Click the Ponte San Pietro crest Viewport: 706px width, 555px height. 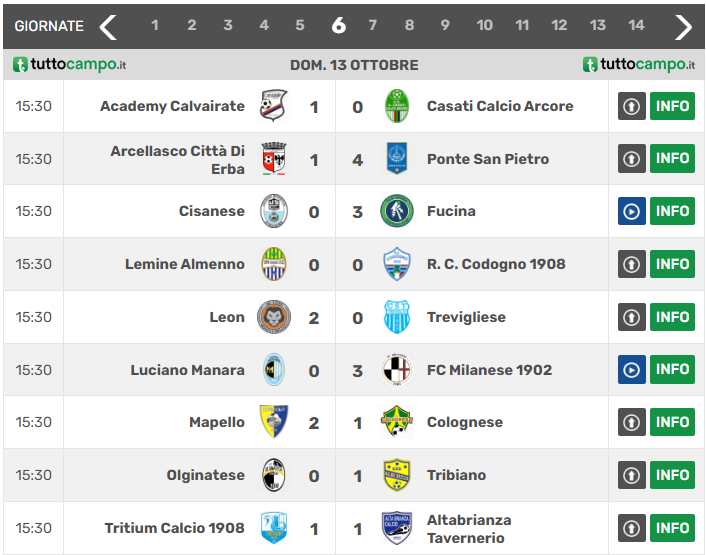pyautogui.click(x=397, y=158)
